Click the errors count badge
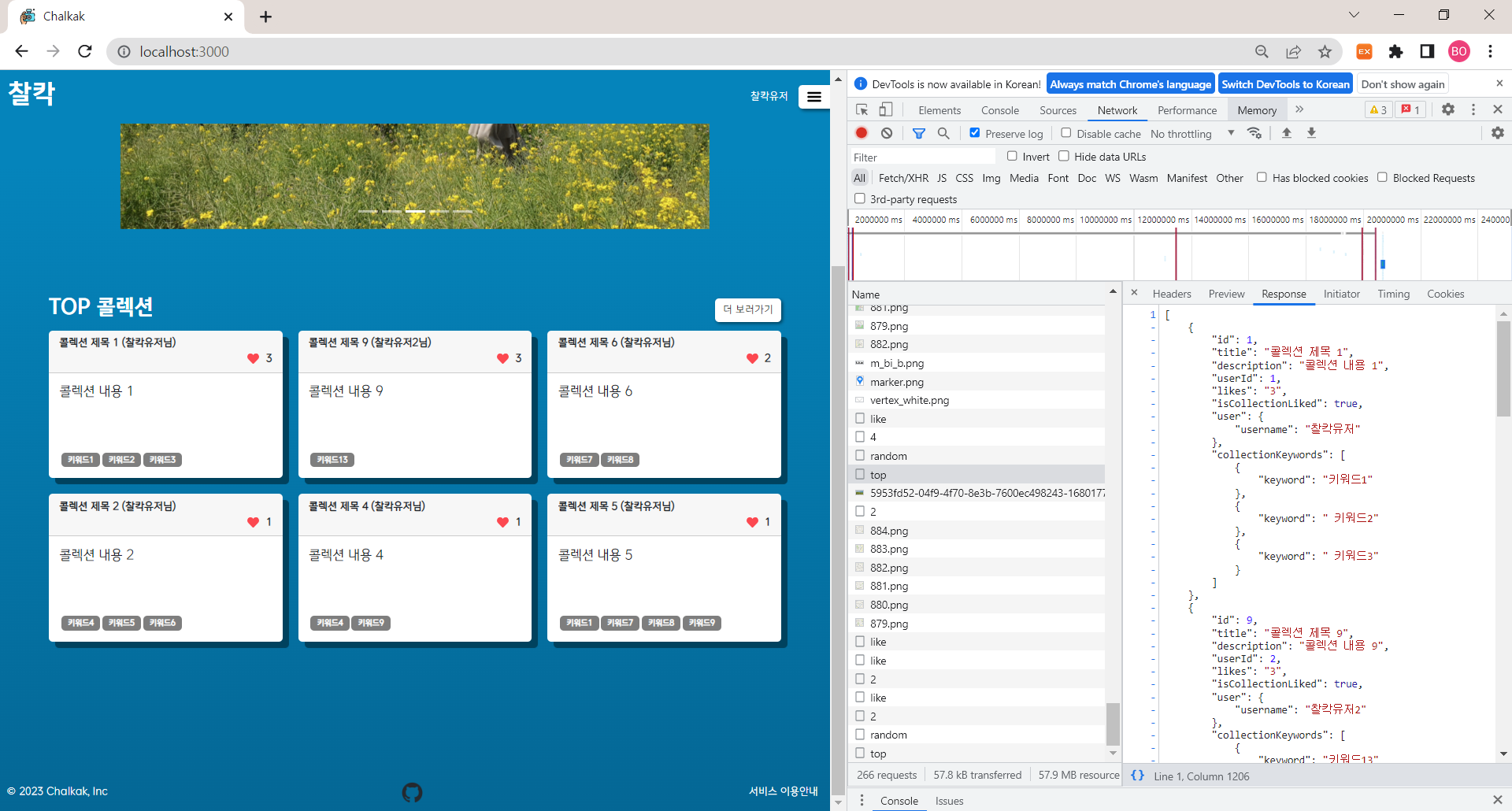The height and width of the screenshot is (811, 1512). point(1410,109)
